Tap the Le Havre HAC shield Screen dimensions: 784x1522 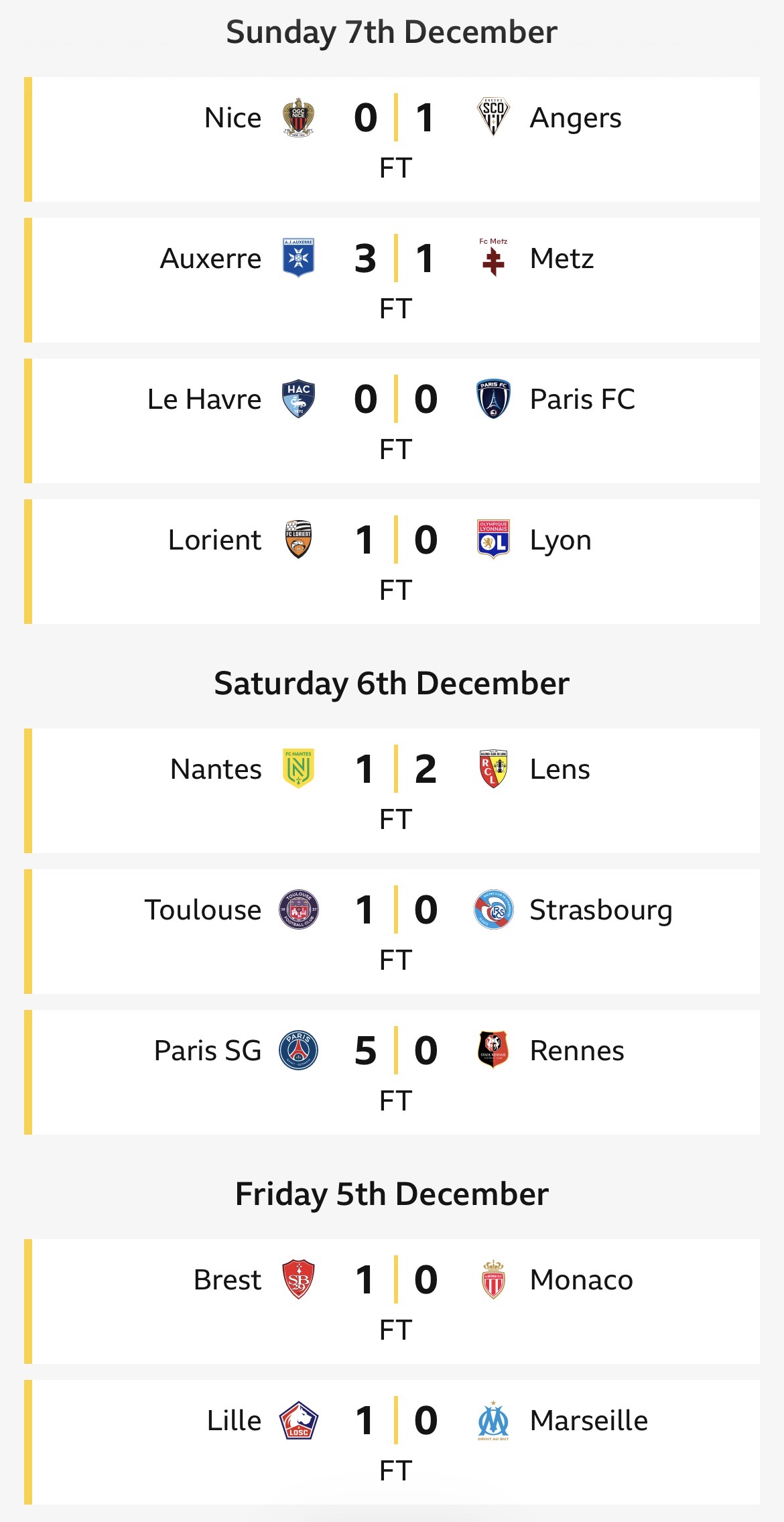click(x=298, y=399)
